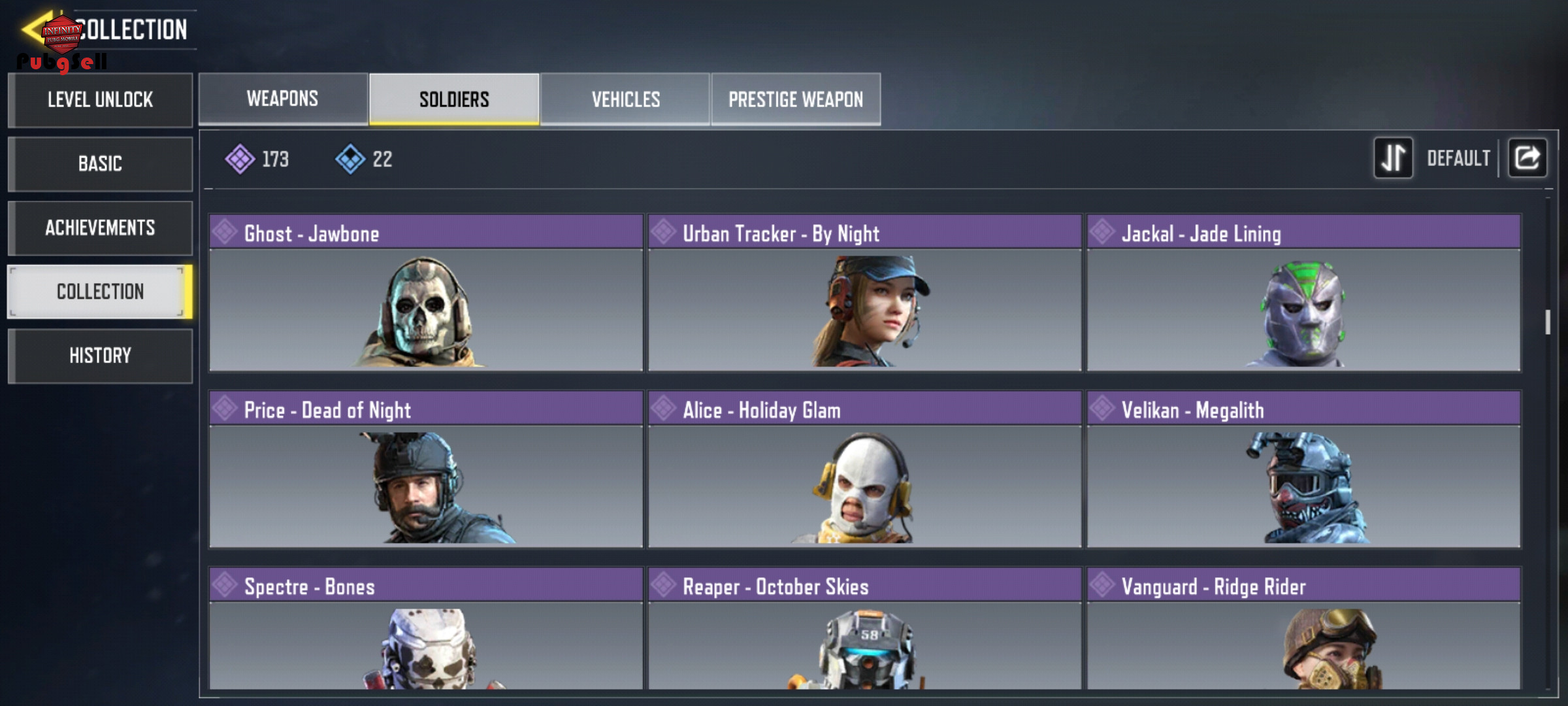The image size is (1568, 706).
Task: Open the Level Unlock section
Action: click(x=100, y=100)
